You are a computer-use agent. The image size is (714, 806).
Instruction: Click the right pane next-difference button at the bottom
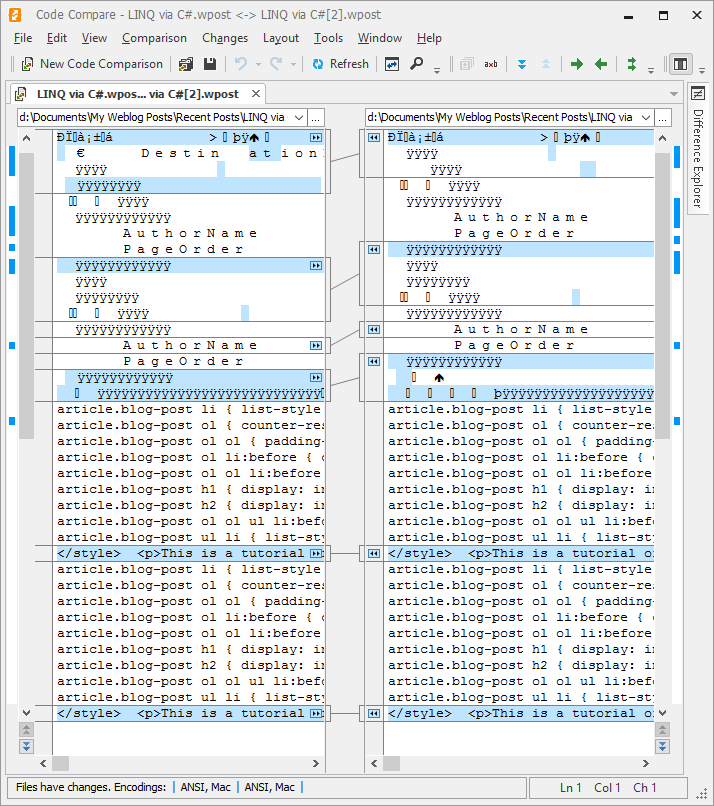(663, 746)
